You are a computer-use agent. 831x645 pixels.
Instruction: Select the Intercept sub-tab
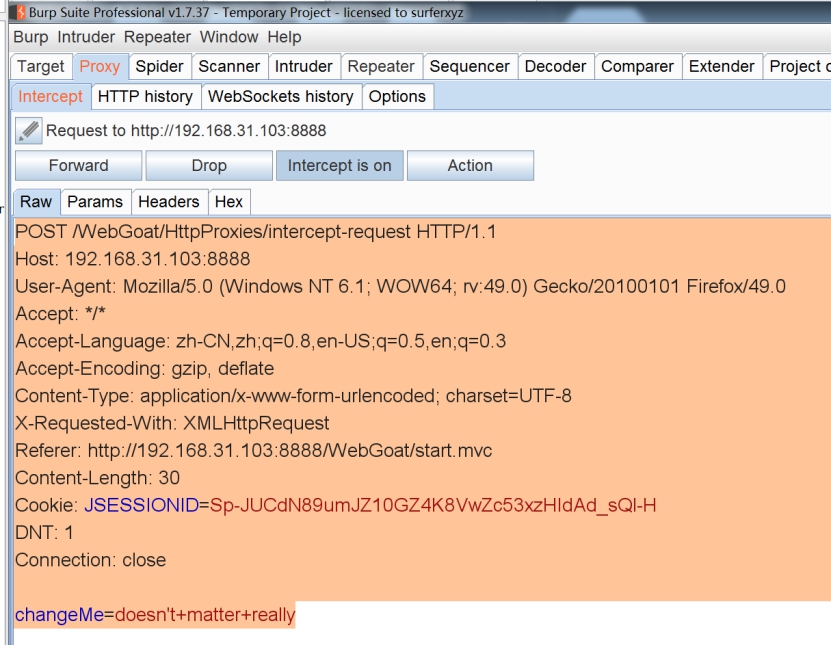click(50, 96)
